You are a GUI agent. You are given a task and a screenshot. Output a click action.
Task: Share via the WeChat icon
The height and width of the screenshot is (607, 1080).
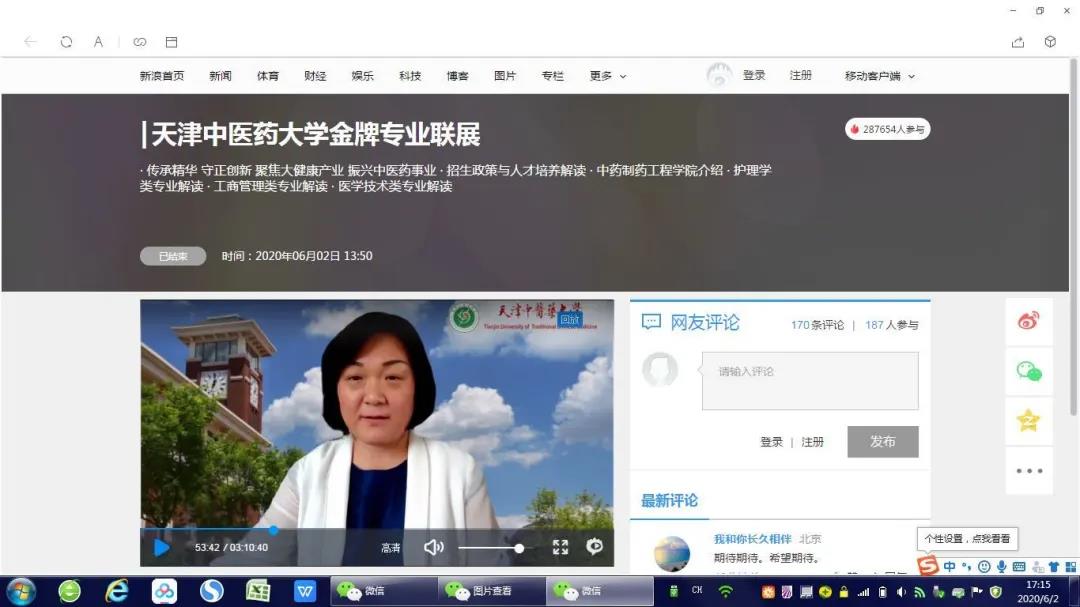(1028, 371)
